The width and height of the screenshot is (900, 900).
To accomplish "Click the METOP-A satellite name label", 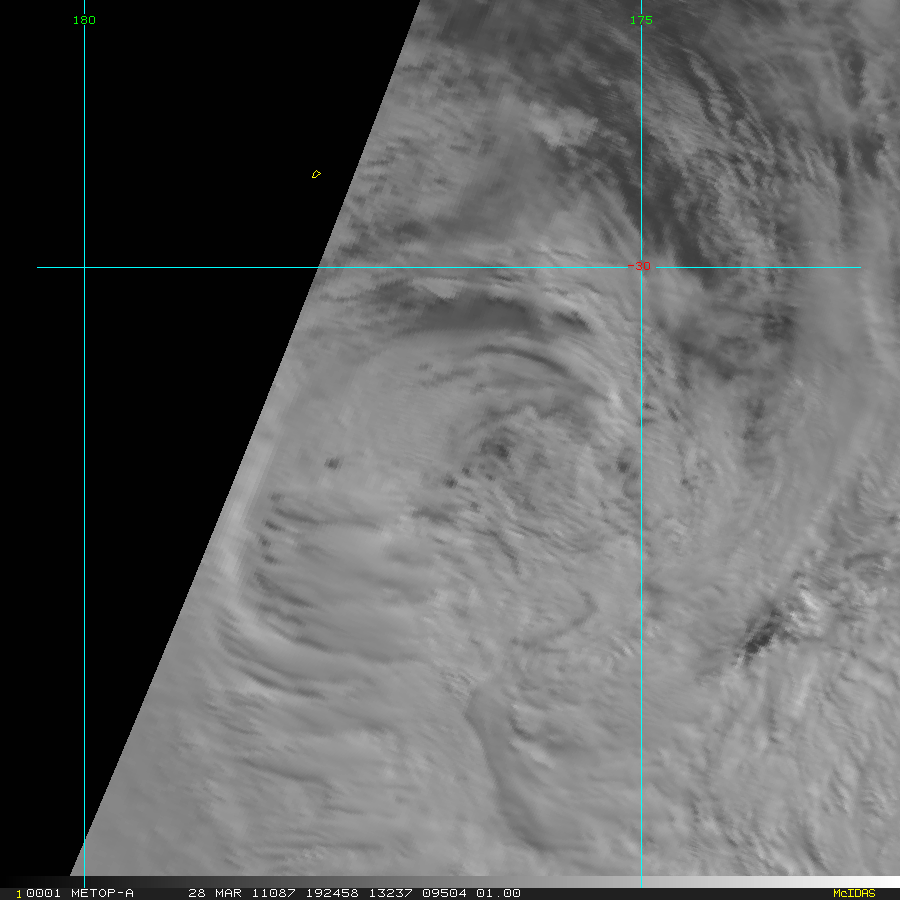I will point(99,893).
